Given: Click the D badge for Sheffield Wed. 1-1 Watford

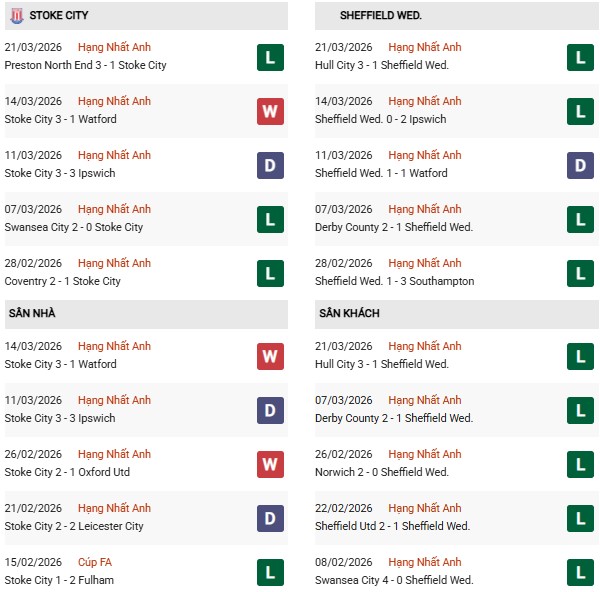Looking at the screenshot, I should click(580, 165).
